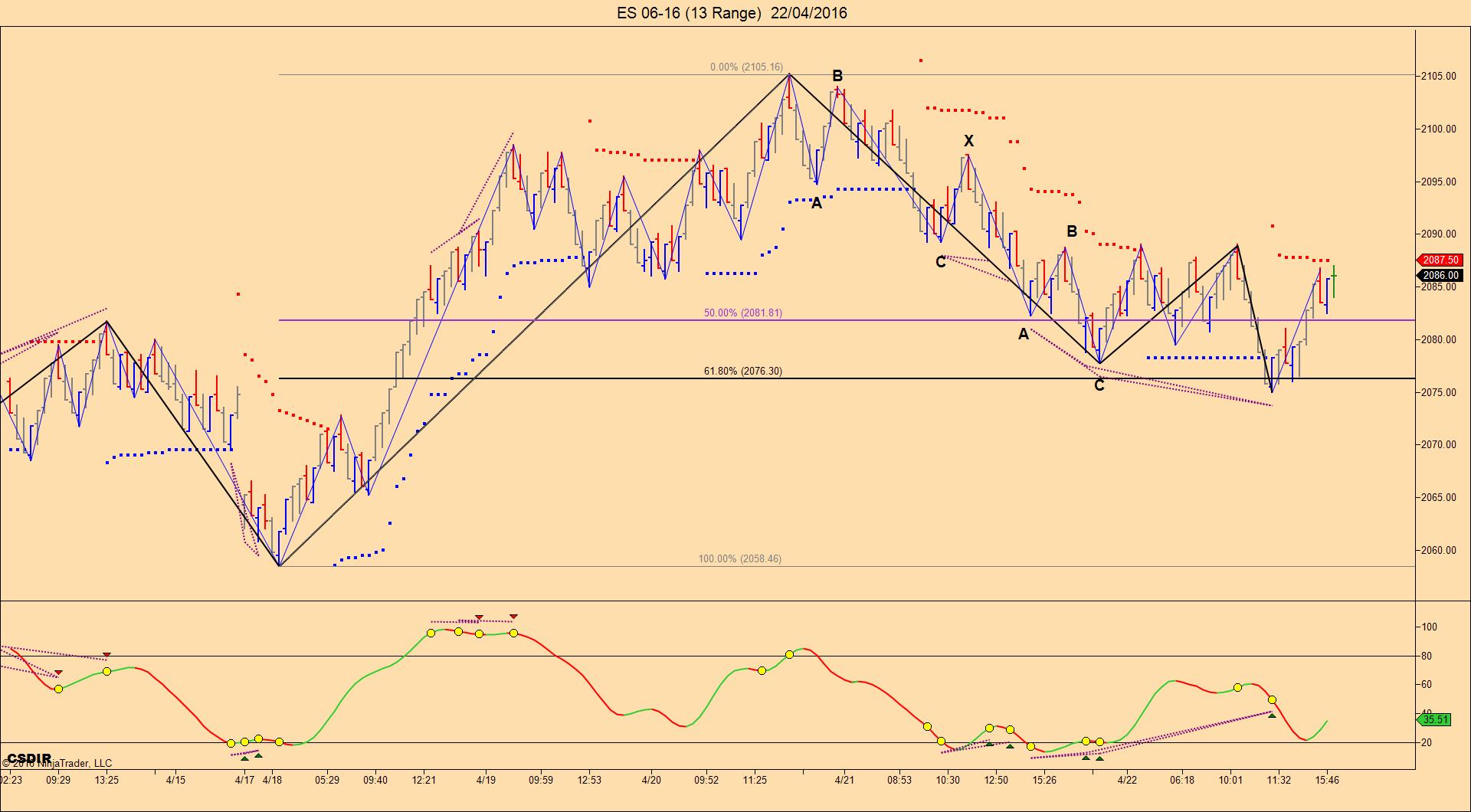Click the 12:50 time axis label
This screenshot has height=812, width=1471.
click(x=996, y=781)
